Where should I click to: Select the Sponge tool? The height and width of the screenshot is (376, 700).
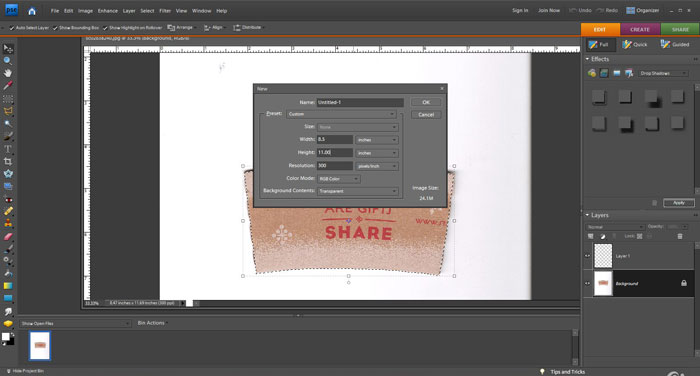coord(8,324)
